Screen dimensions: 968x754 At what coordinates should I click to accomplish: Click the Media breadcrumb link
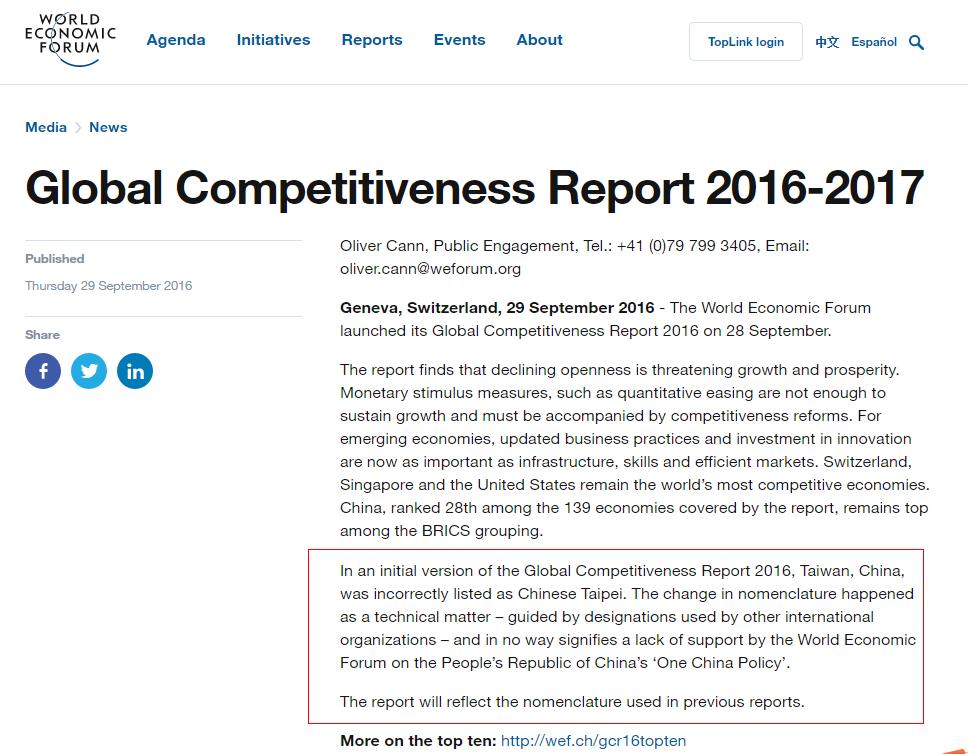click(x=46, y=127)
